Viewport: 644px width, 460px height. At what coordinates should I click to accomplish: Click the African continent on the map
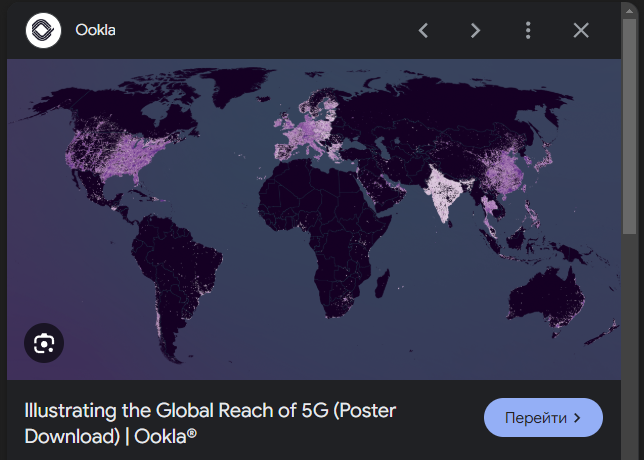tap(324, 230)
